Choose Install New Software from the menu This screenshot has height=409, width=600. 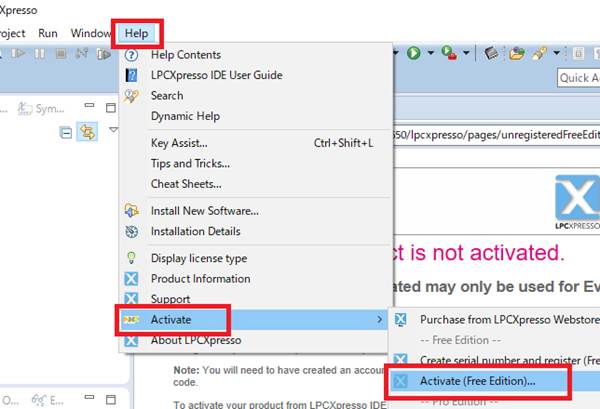[x=204, y=211]
